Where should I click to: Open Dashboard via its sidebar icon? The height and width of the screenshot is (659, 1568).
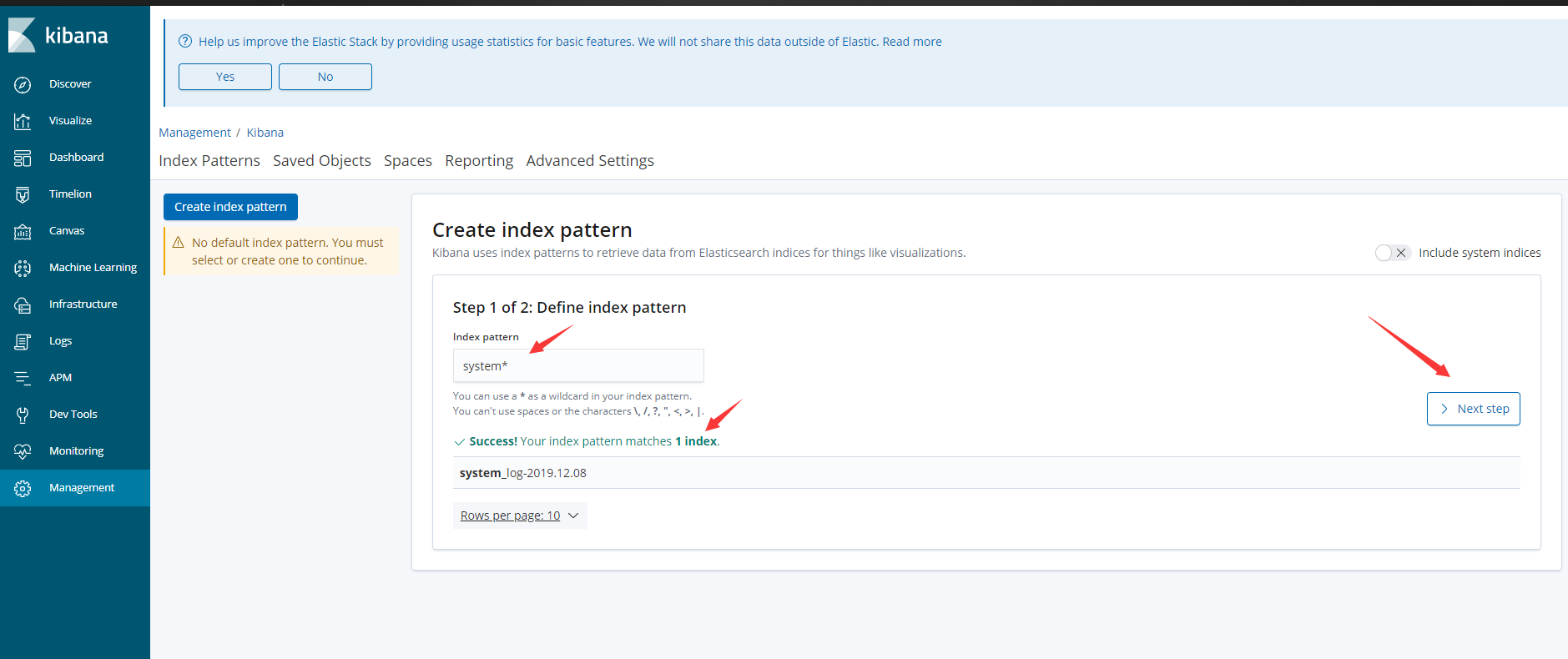[x=23, y=158]
